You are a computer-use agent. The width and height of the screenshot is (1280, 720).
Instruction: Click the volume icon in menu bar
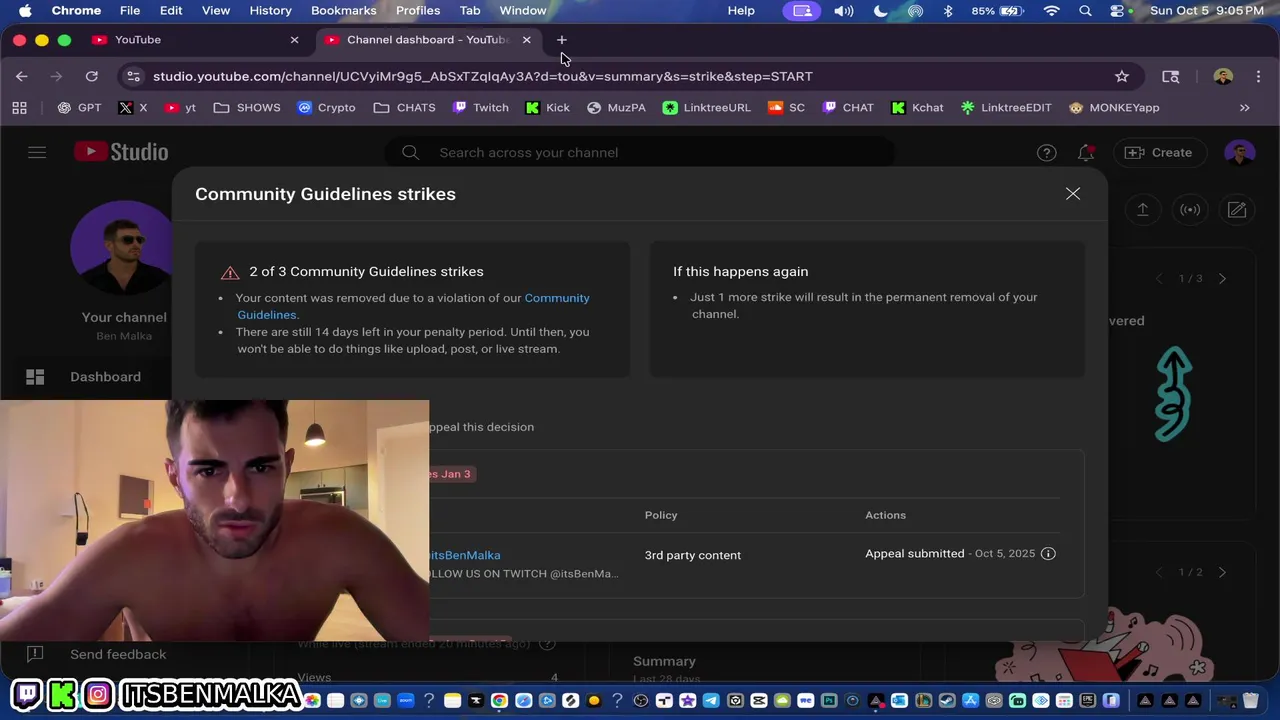(844, 11)
